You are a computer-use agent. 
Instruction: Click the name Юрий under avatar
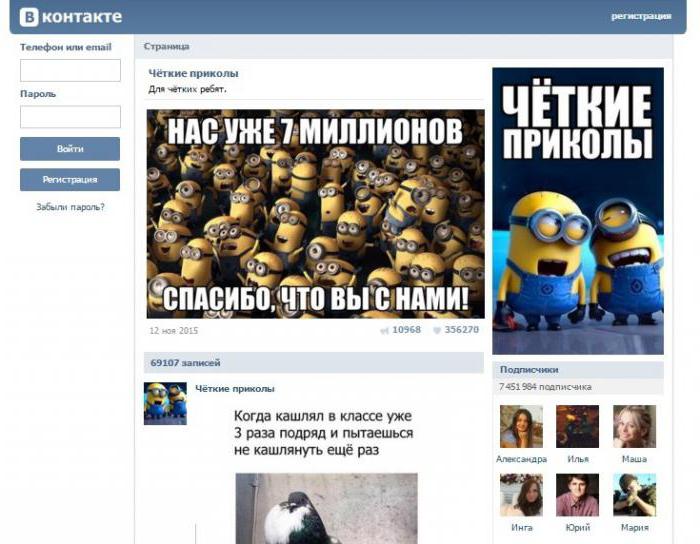[x=578, y=527]
